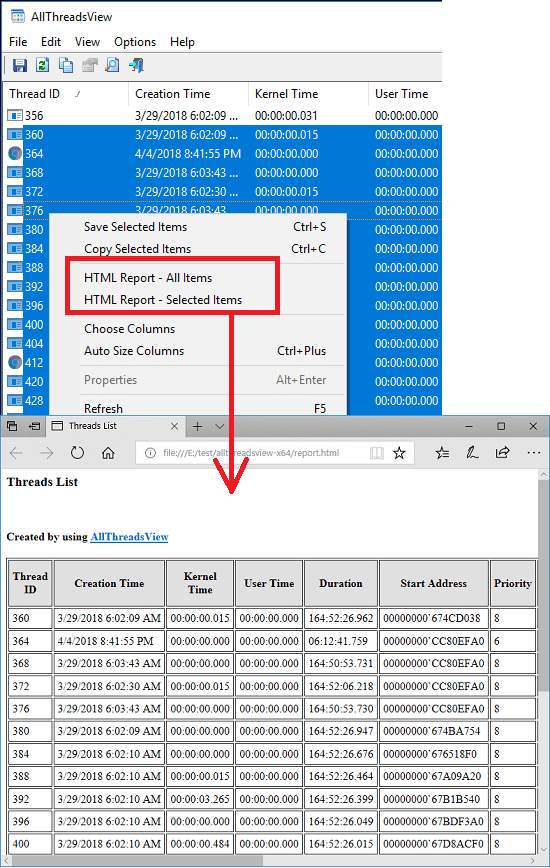Sort by Thread ID column header
Viewport: 550px width, 868px height.
(x=65, y=94)
